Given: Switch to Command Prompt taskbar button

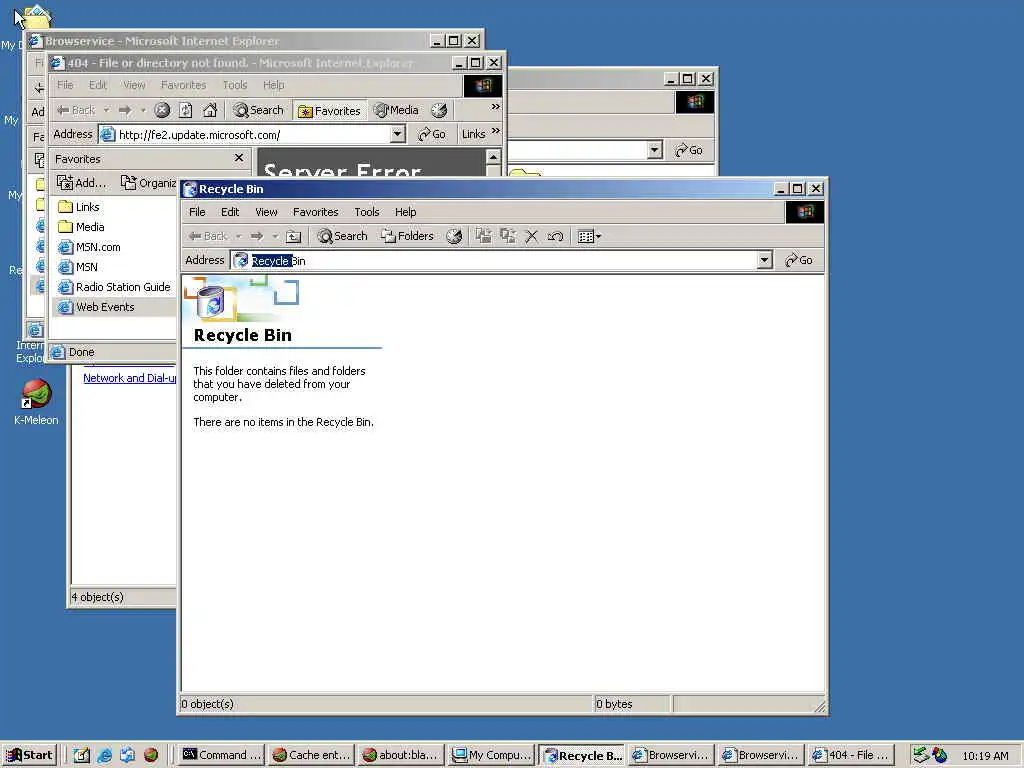Looking at the screenshot, I should tap(221, 755).
